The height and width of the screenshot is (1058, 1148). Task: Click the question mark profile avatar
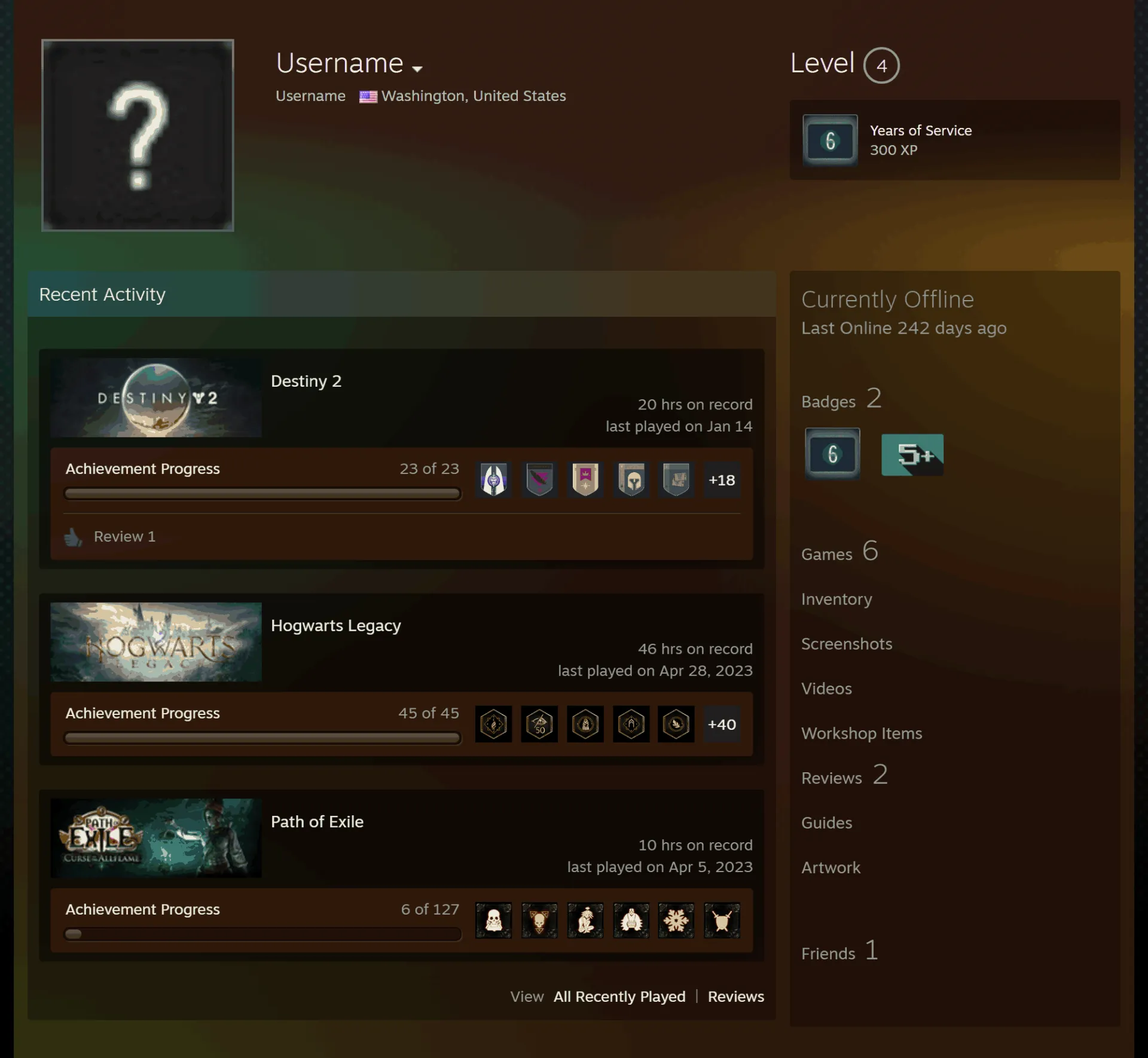[138, 135]
